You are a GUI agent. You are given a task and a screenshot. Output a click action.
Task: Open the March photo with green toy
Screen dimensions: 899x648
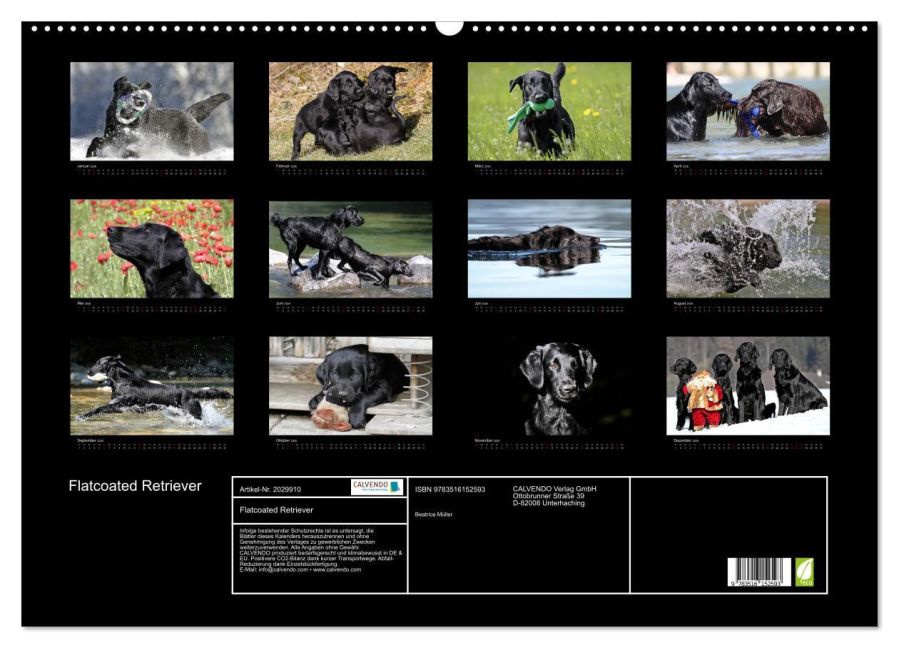(x=549, y=111)
